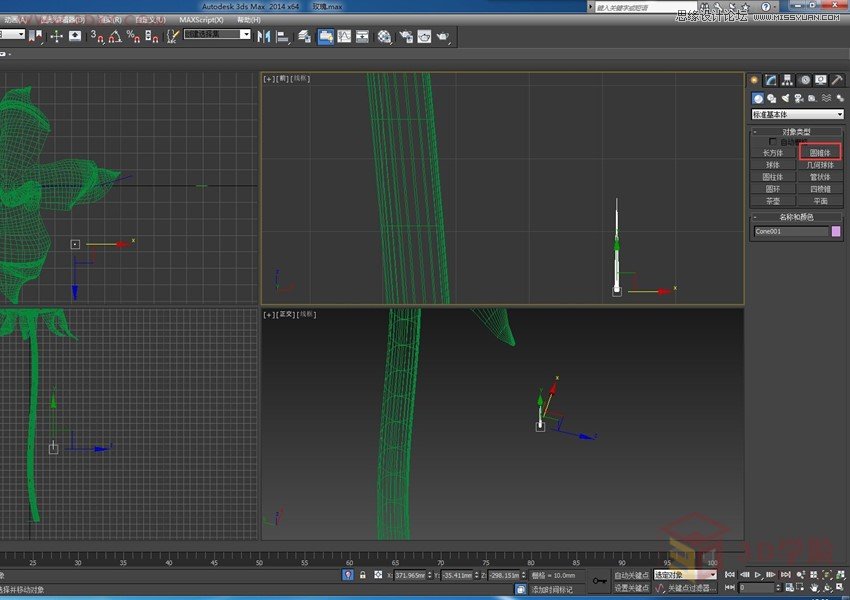Image resolution: width=850 pixels, height=600 pixels.
Task: Click the teapot Render icon
Action: (442, 36)
